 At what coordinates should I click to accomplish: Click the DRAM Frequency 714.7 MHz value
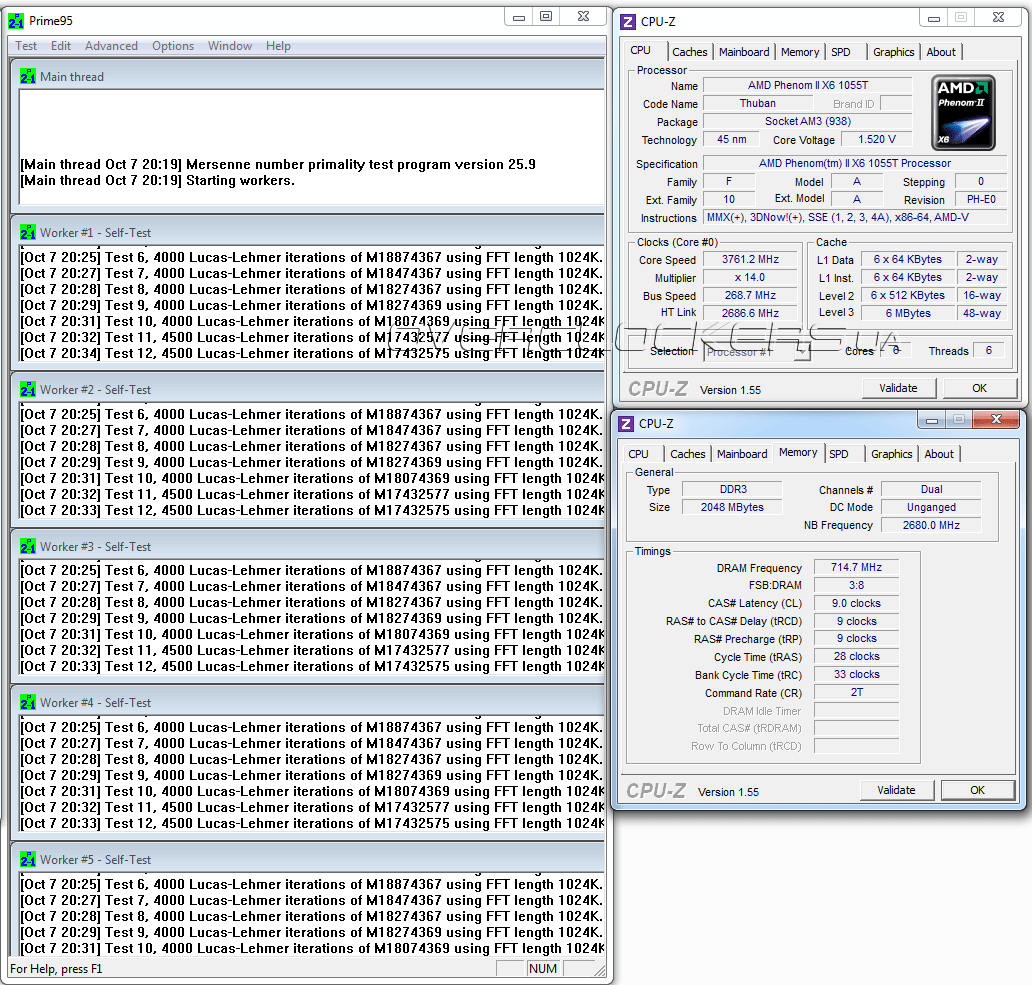click(856, 567)
